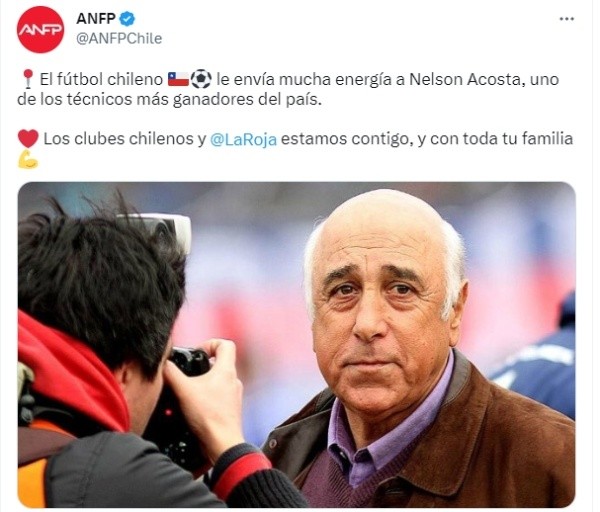600x512 pixels.
Task: Click the flexed biceps emoji
Action: [x=28, y=160]
